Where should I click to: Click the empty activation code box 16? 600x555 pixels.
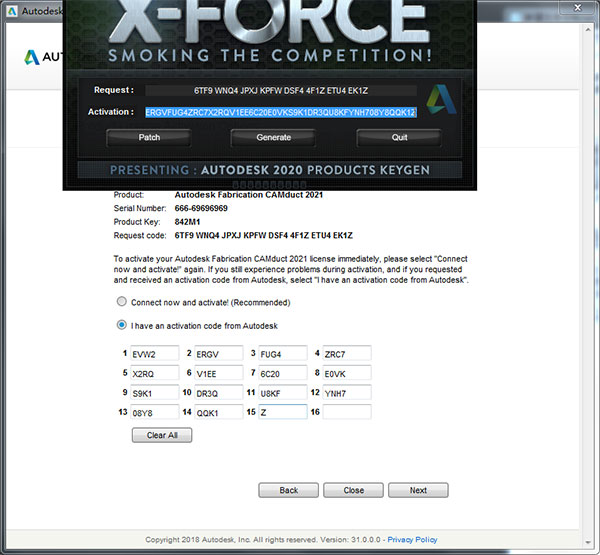347,412
